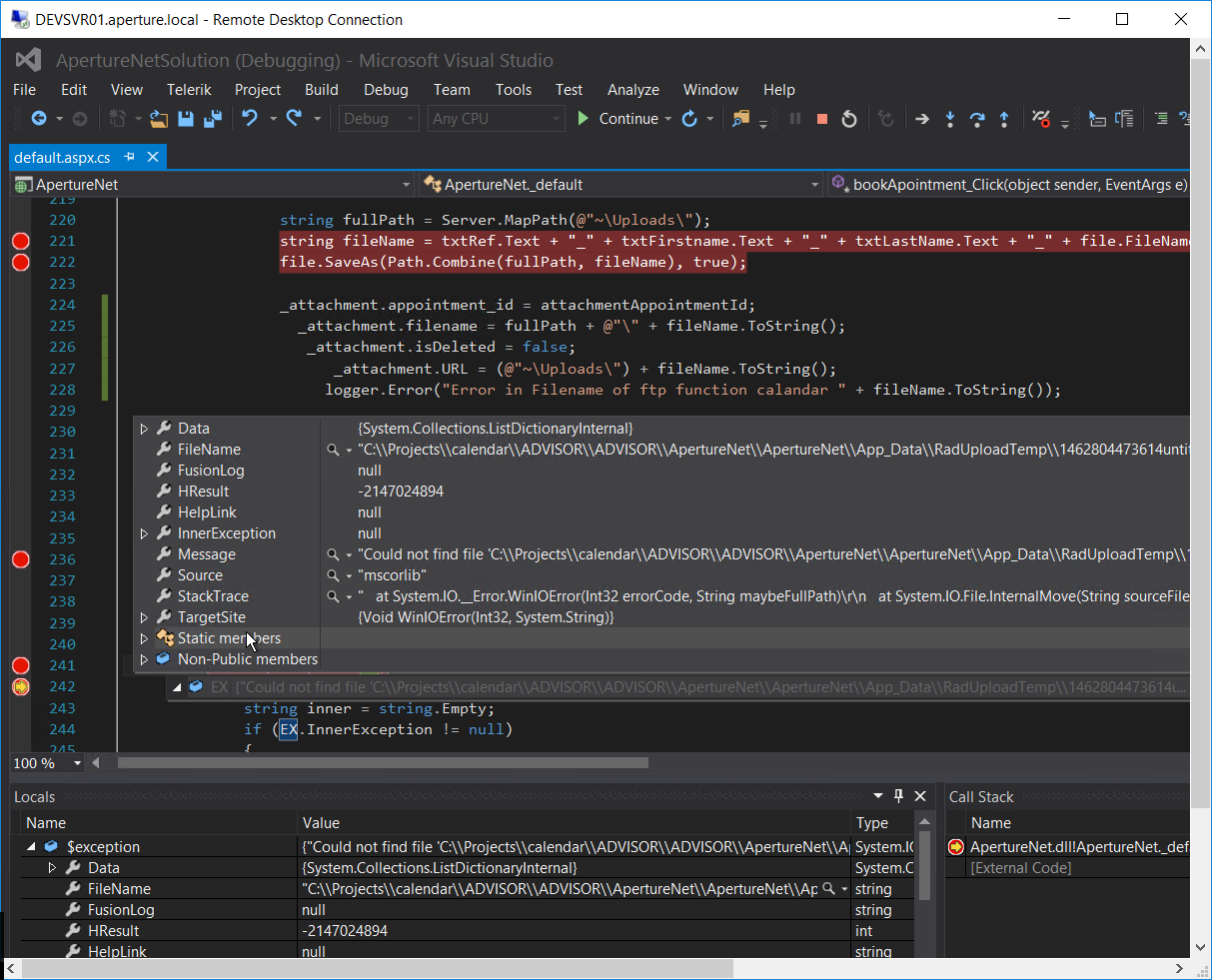Image resolution: width=1212 pixels, height=980 pixels.
Task: Click the Step Over arrow icon
Action: click(x=976, y=119)
